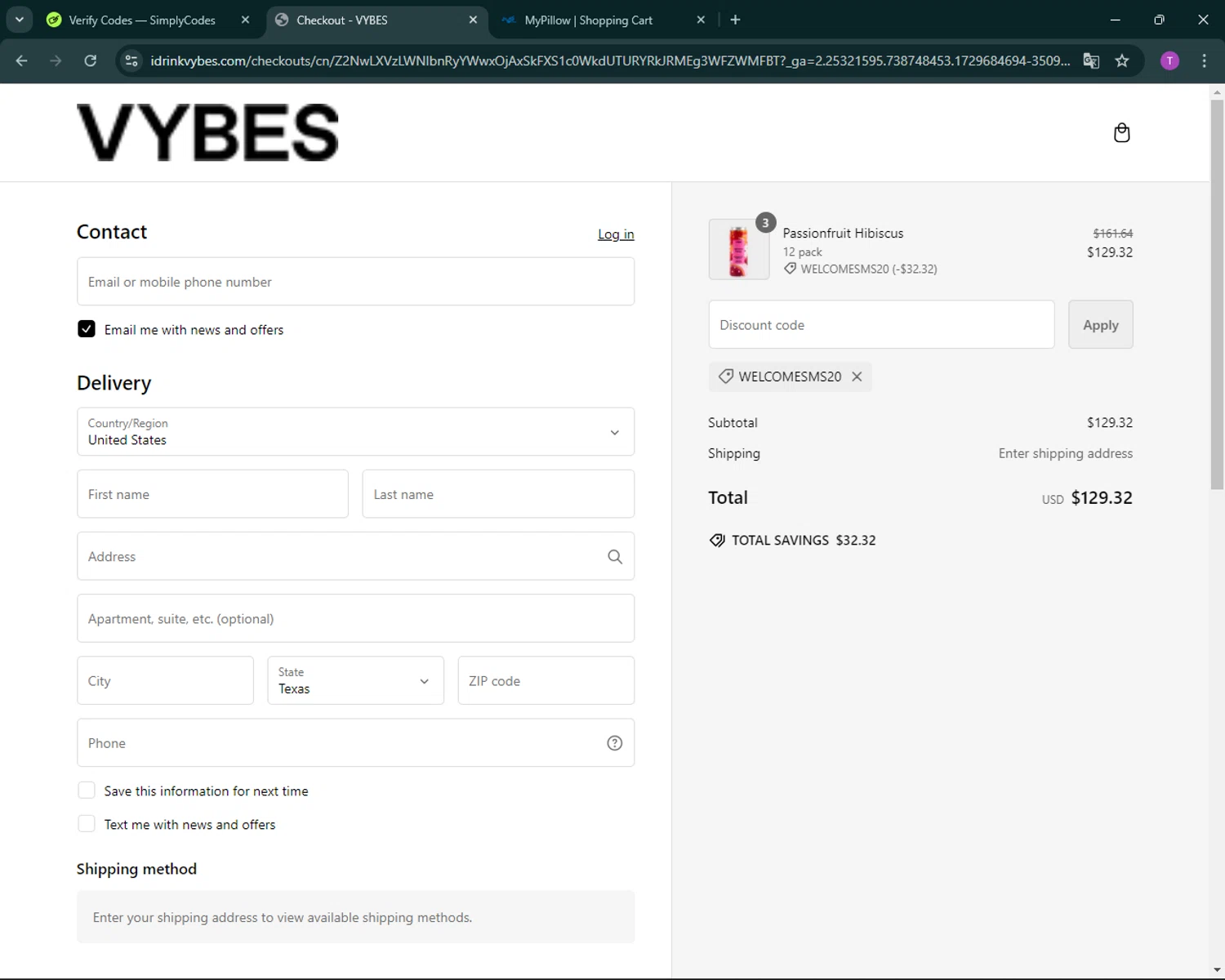The width and height of the screenshot is (1225, 980).
Task: Click the translate page icon
Action: [1091, 60]
